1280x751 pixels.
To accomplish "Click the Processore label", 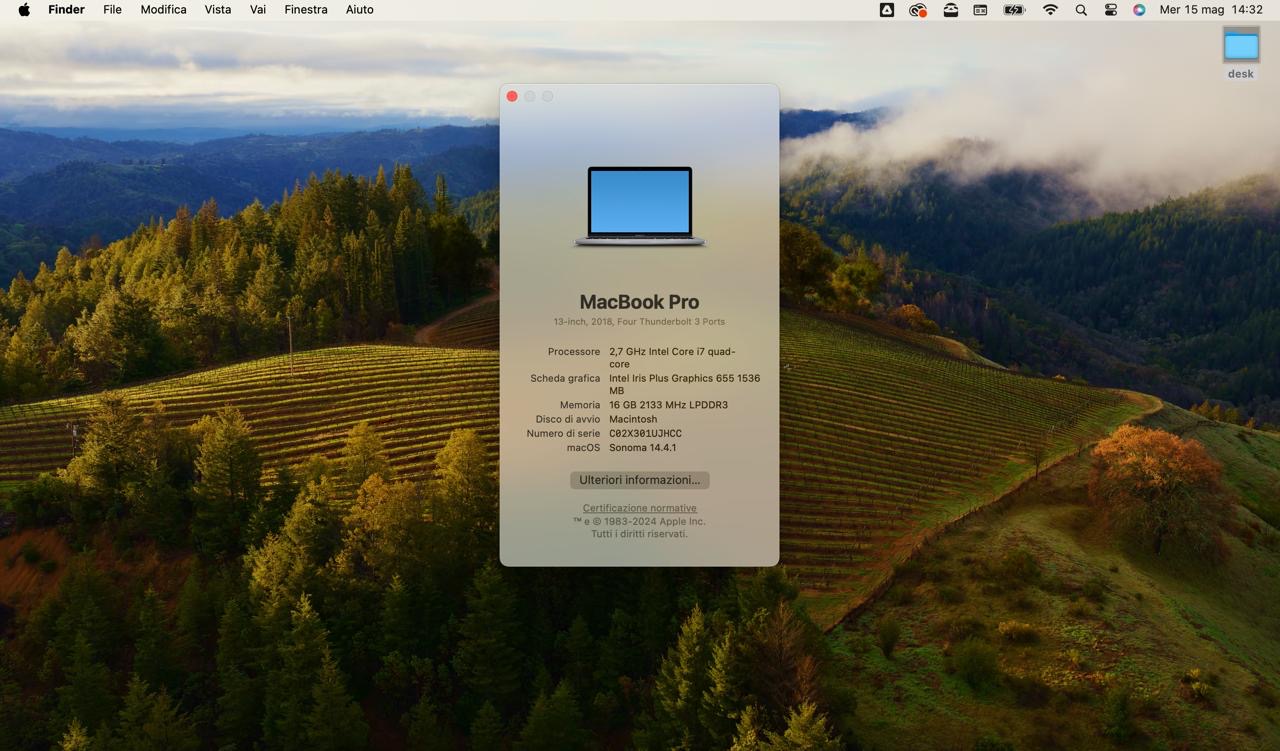I will pyautogui.click(x=574, y=352).
